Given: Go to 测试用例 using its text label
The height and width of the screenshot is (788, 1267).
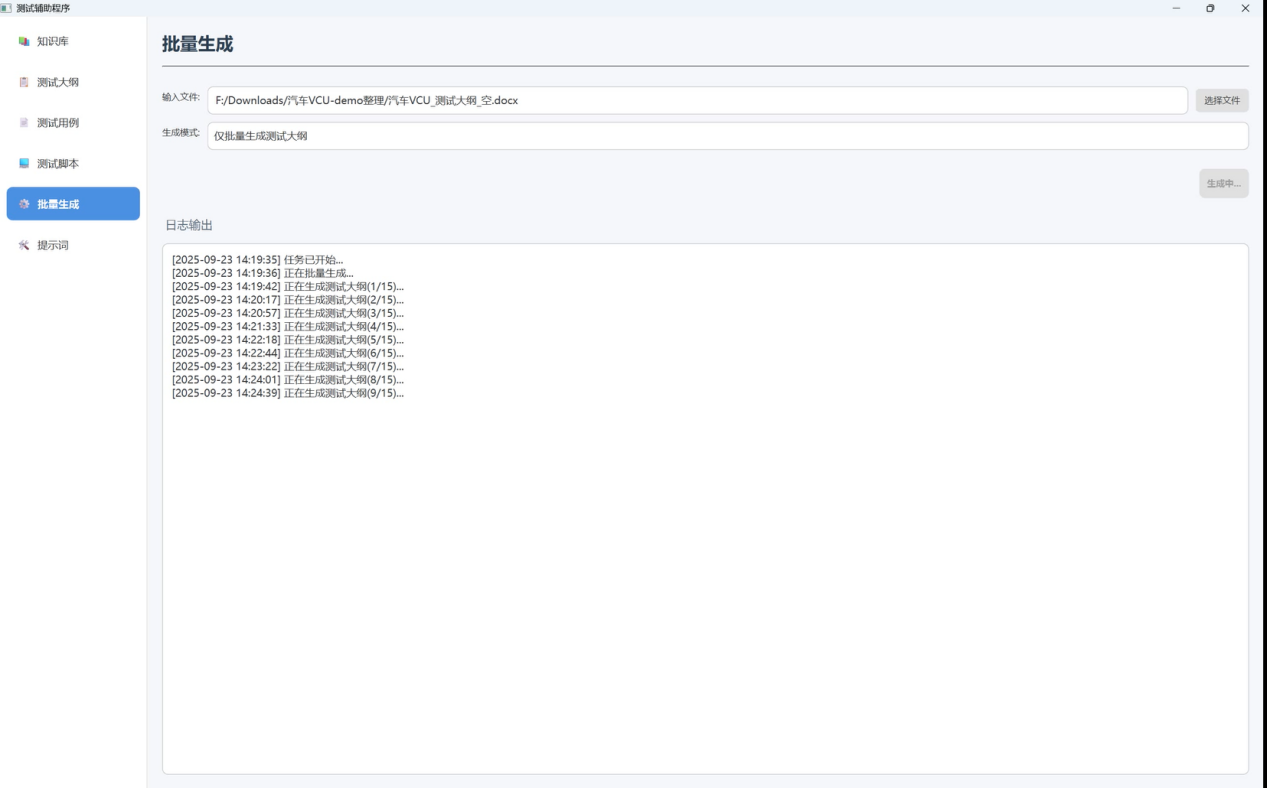Looking at the screenshot, I should pyautogui.click(x=58, y=123).
